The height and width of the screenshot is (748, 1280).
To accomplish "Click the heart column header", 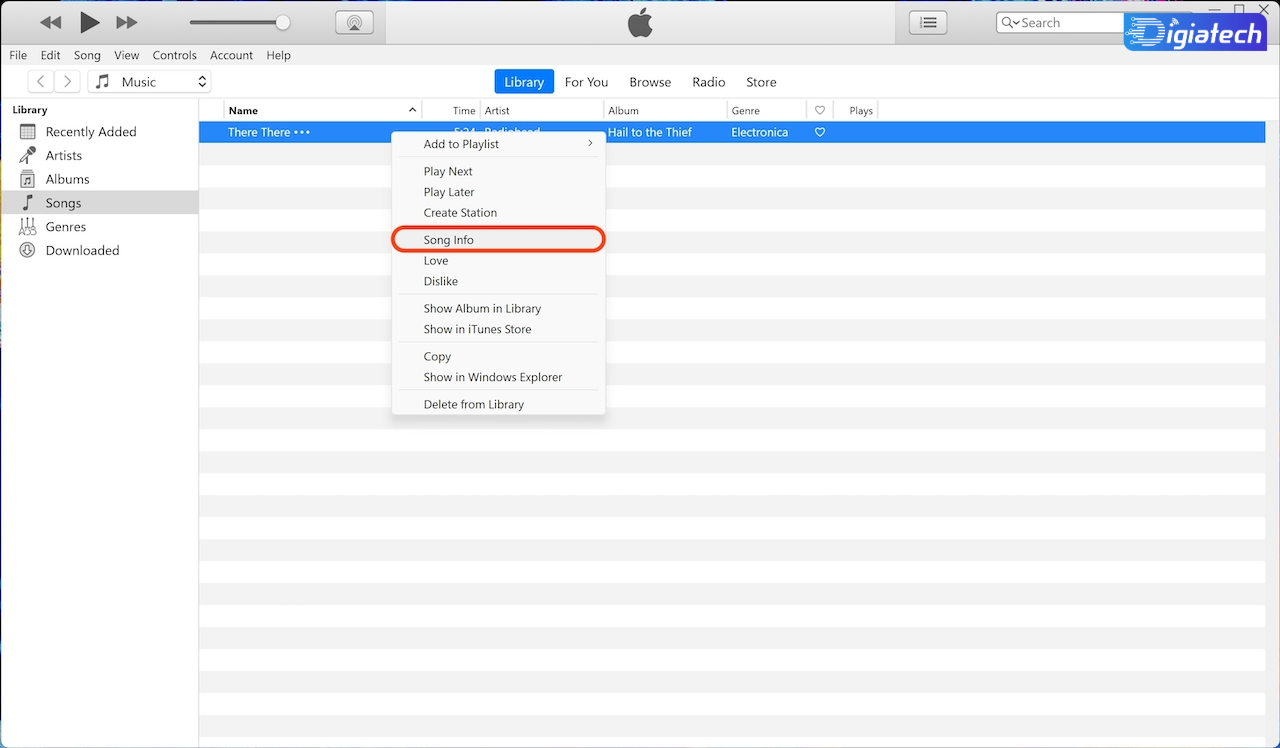I will (820, 110).
